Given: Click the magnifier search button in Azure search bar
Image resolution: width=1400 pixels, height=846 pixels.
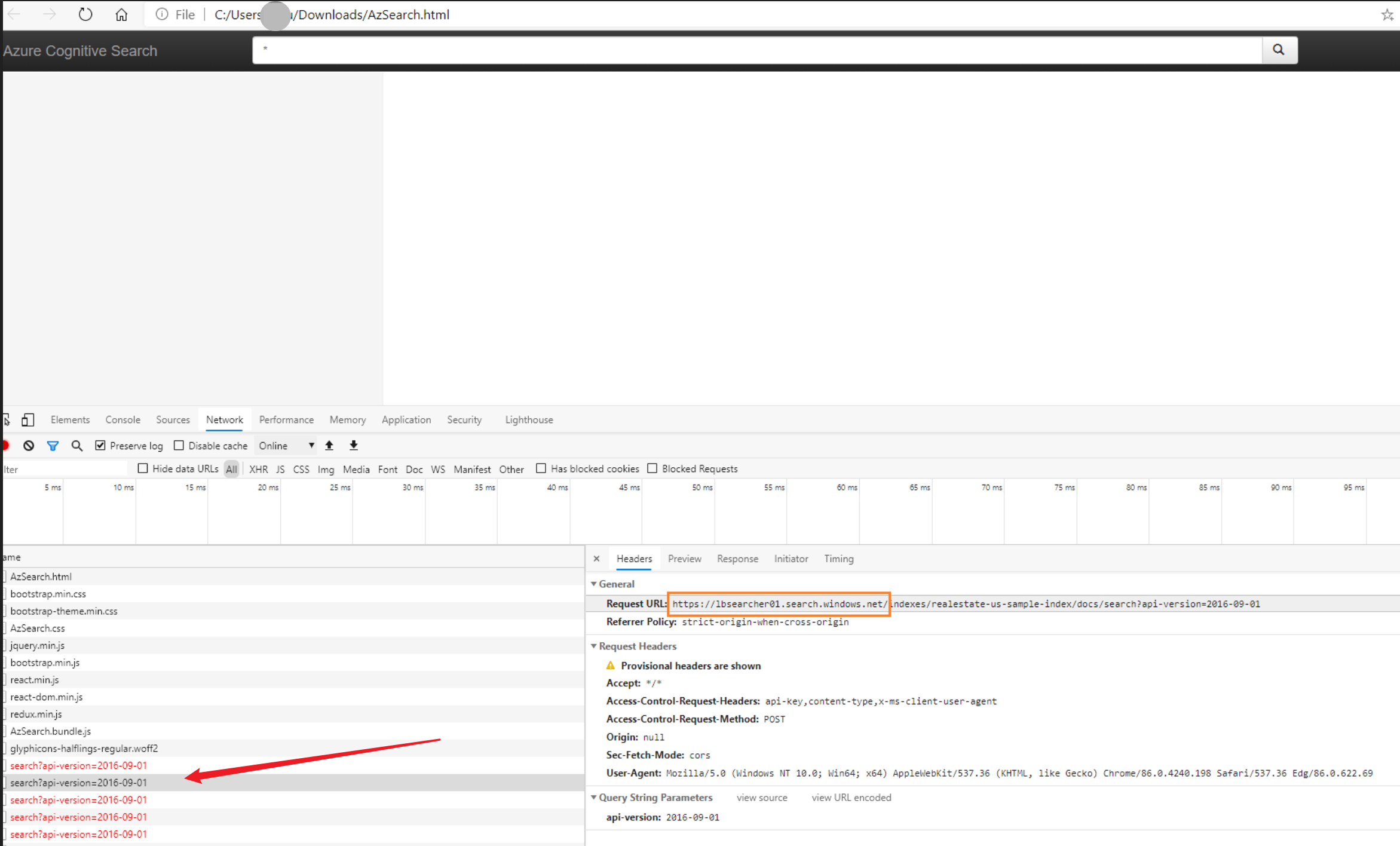Looking at the screenshot, I should tap(1279, 50).
